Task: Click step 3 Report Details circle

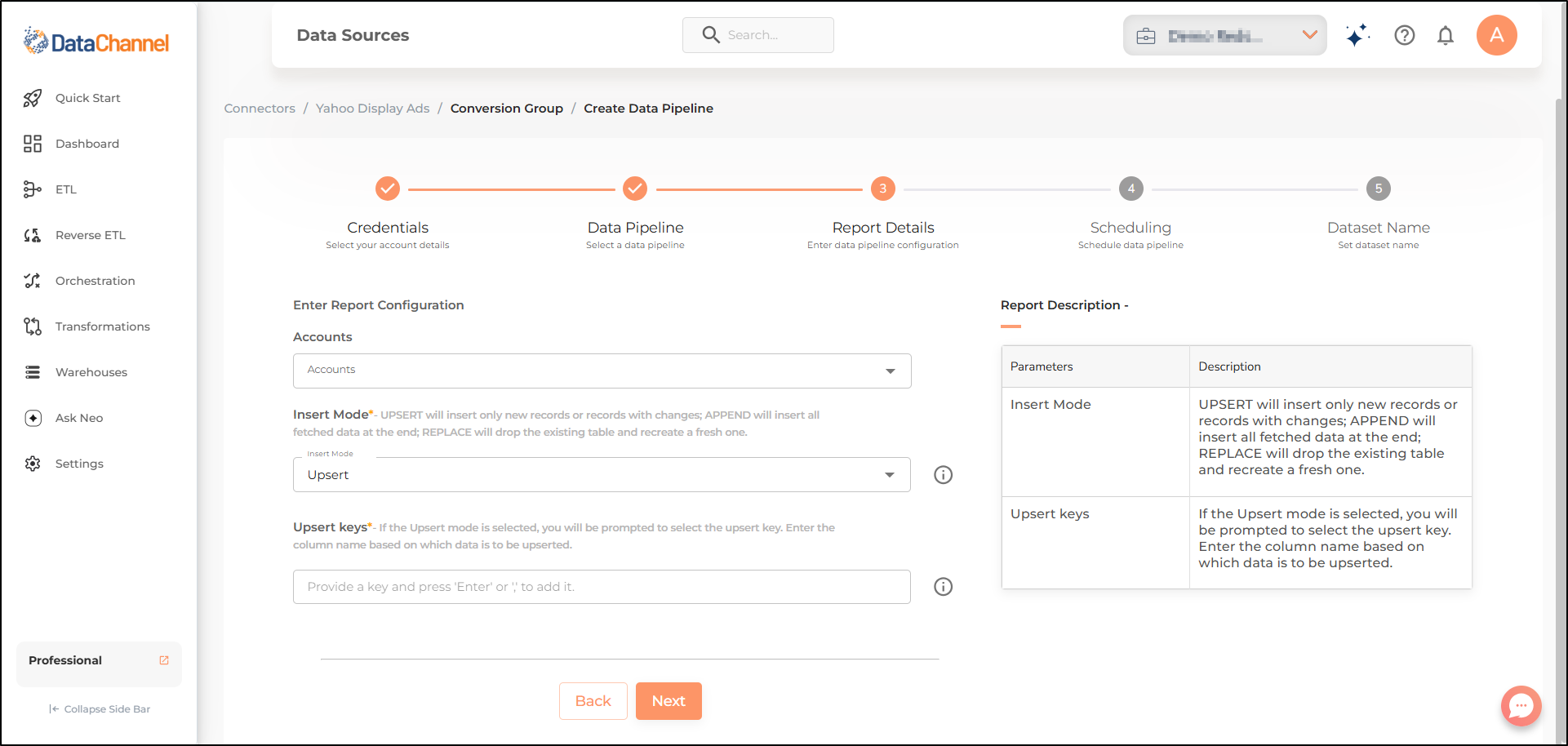Action: coord(883,189)
